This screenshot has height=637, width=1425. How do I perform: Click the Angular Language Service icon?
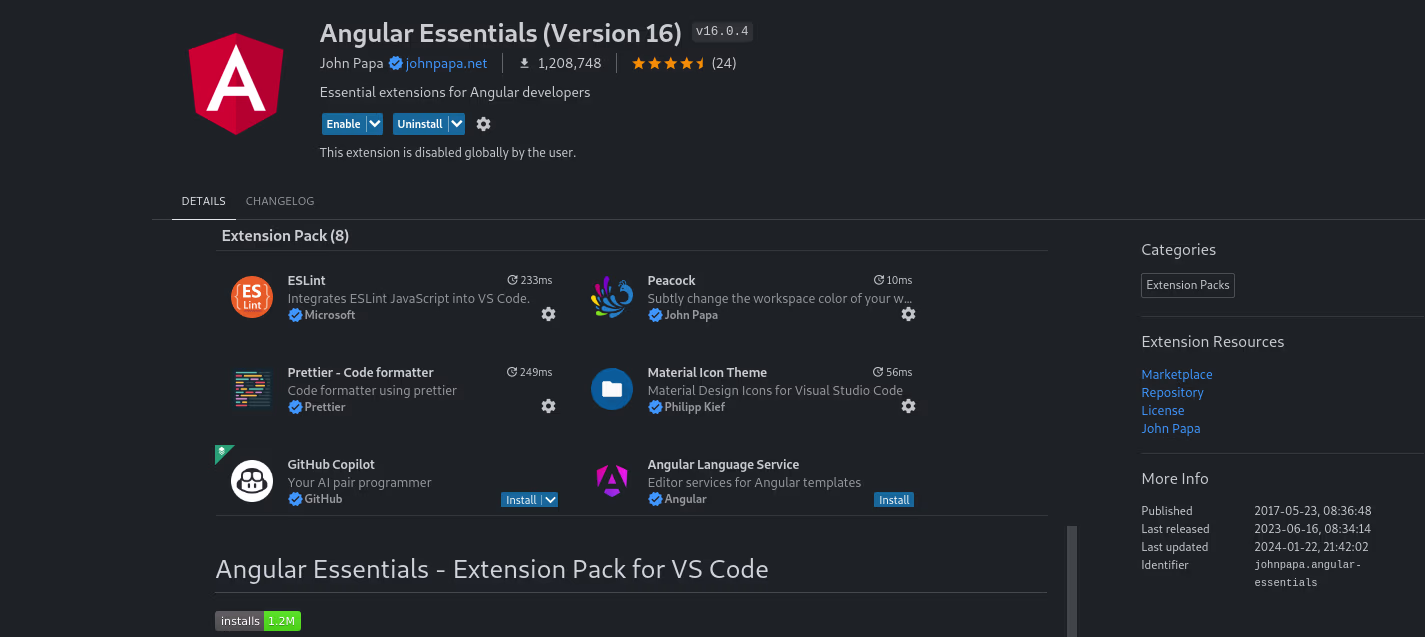(x=612, y=482)
